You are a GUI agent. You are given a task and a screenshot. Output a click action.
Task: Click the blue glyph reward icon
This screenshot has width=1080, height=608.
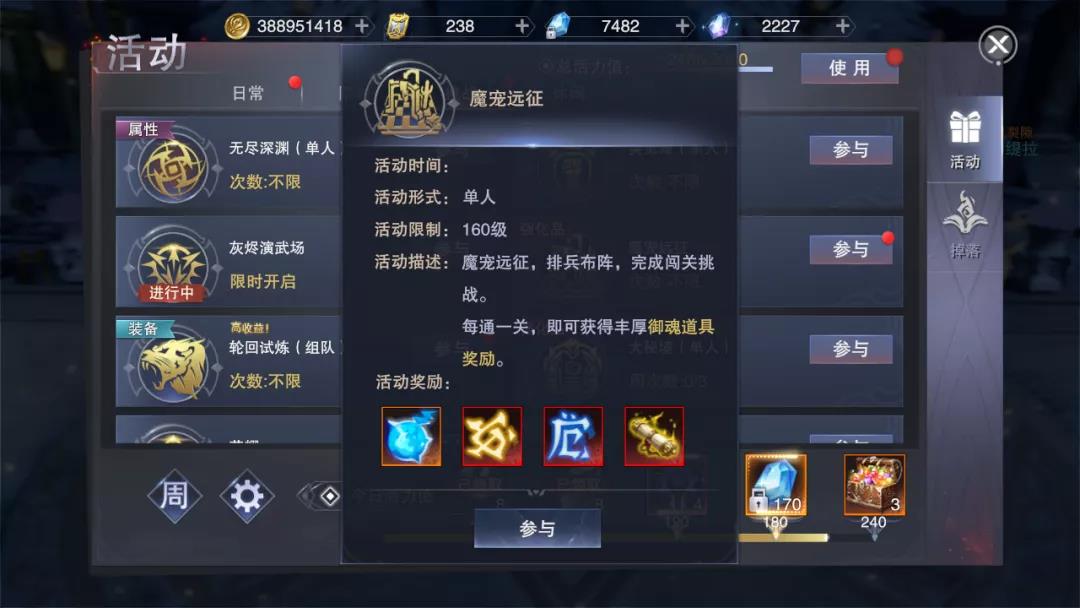coord(573,436)
